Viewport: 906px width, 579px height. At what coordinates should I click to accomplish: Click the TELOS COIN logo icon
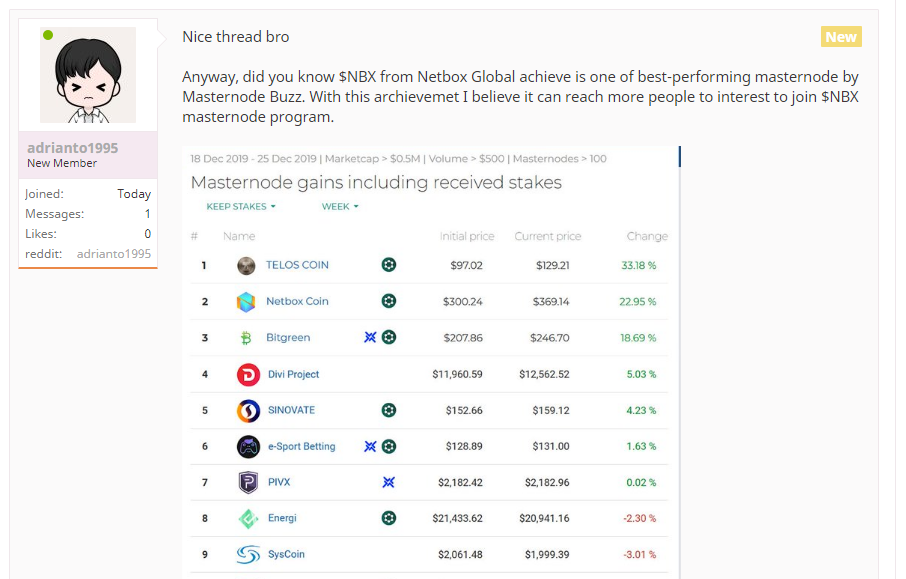coord(246,266)
